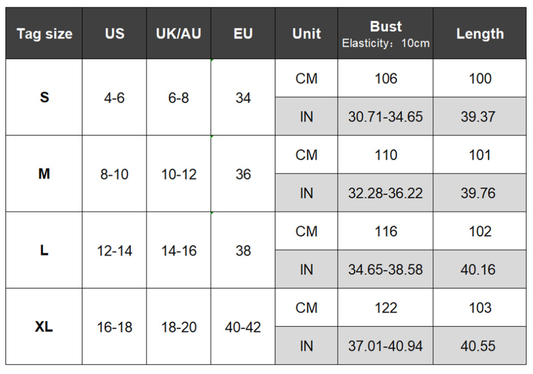Click the UK/AU header cell

pyautogui.click(x=179, y=33)
